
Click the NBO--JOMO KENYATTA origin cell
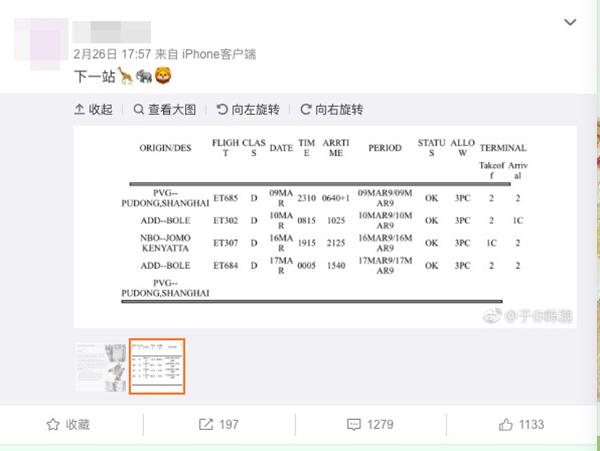point(165,243)
